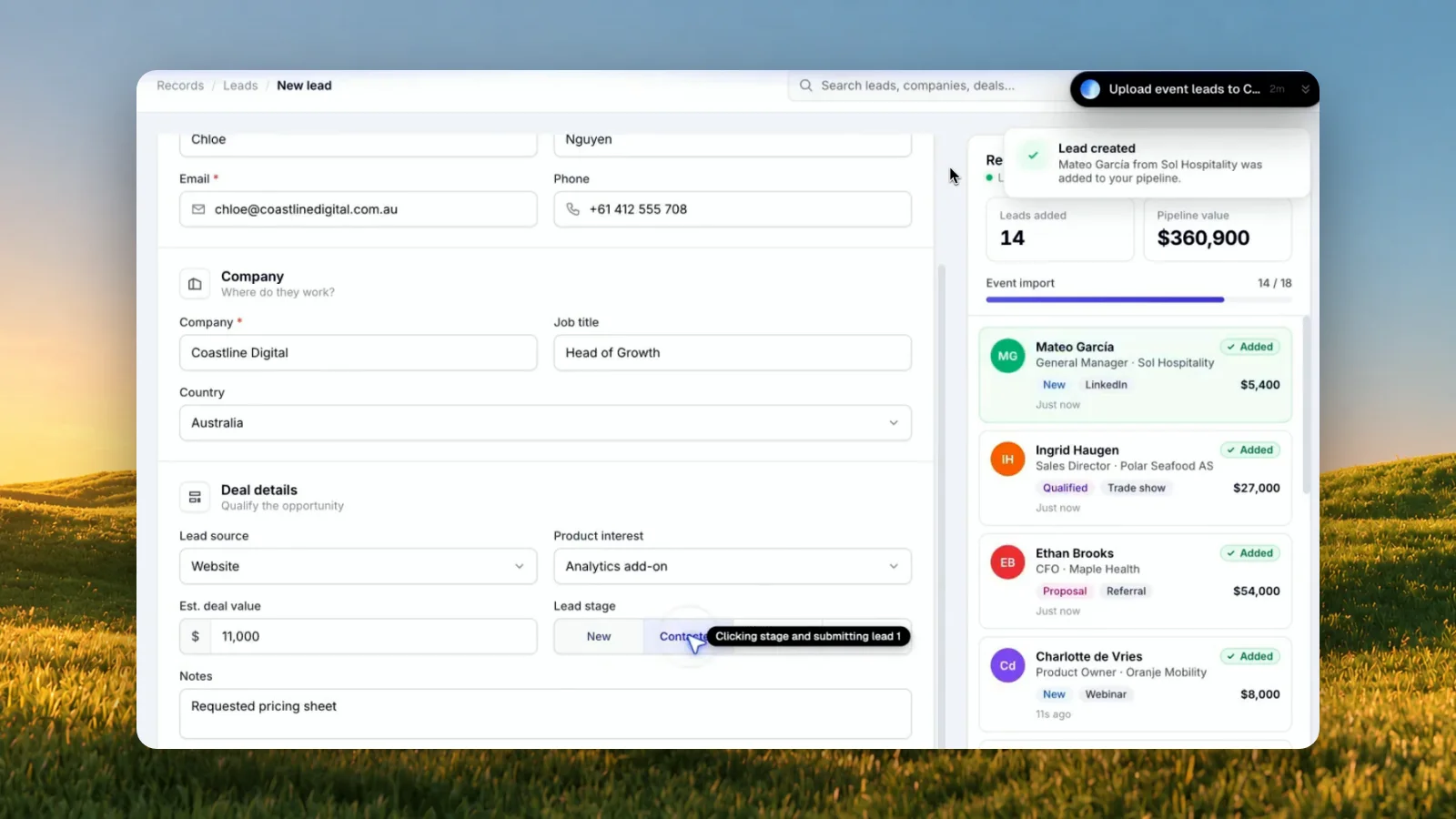Select the New lead stage option

tap(599, 637)
